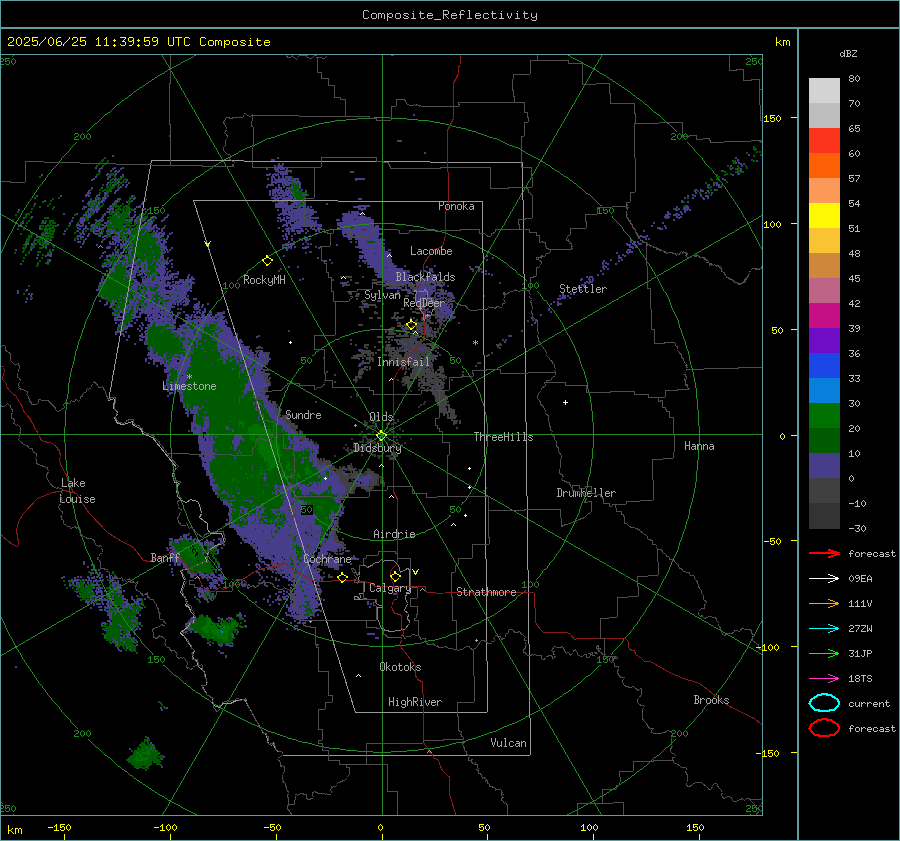This screenshot has height=841, width=900.
Task: Click the yellow diamond marker at Red Deer
Action: click(x=412, y=325)
